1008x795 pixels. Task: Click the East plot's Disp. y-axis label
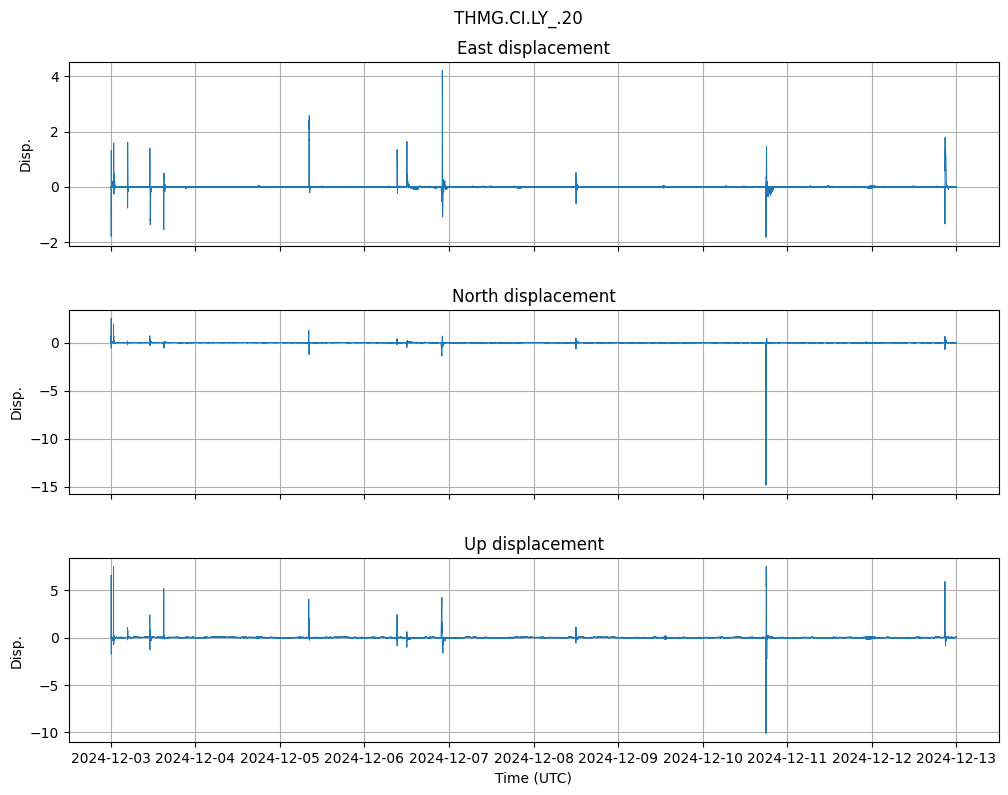click(x=26, y=155)
